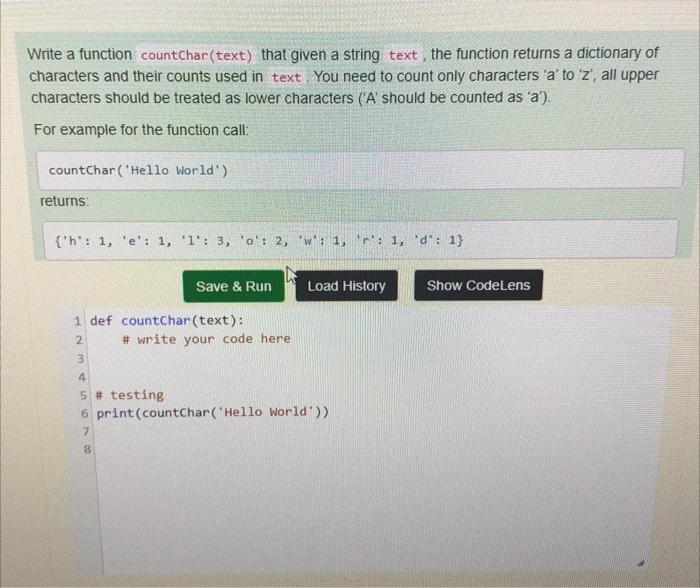700x588 pixels.
Task: Click the '# write your code here' comment
Action: (206, 339)
